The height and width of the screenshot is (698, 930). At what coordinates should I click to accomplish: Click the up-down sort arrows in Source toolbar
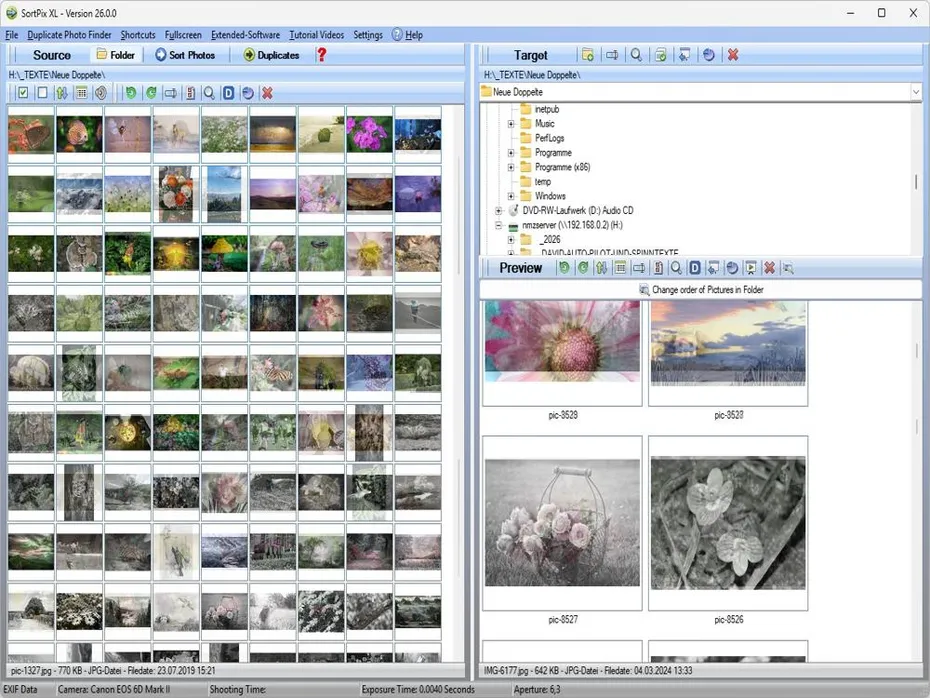click(63, 92)
